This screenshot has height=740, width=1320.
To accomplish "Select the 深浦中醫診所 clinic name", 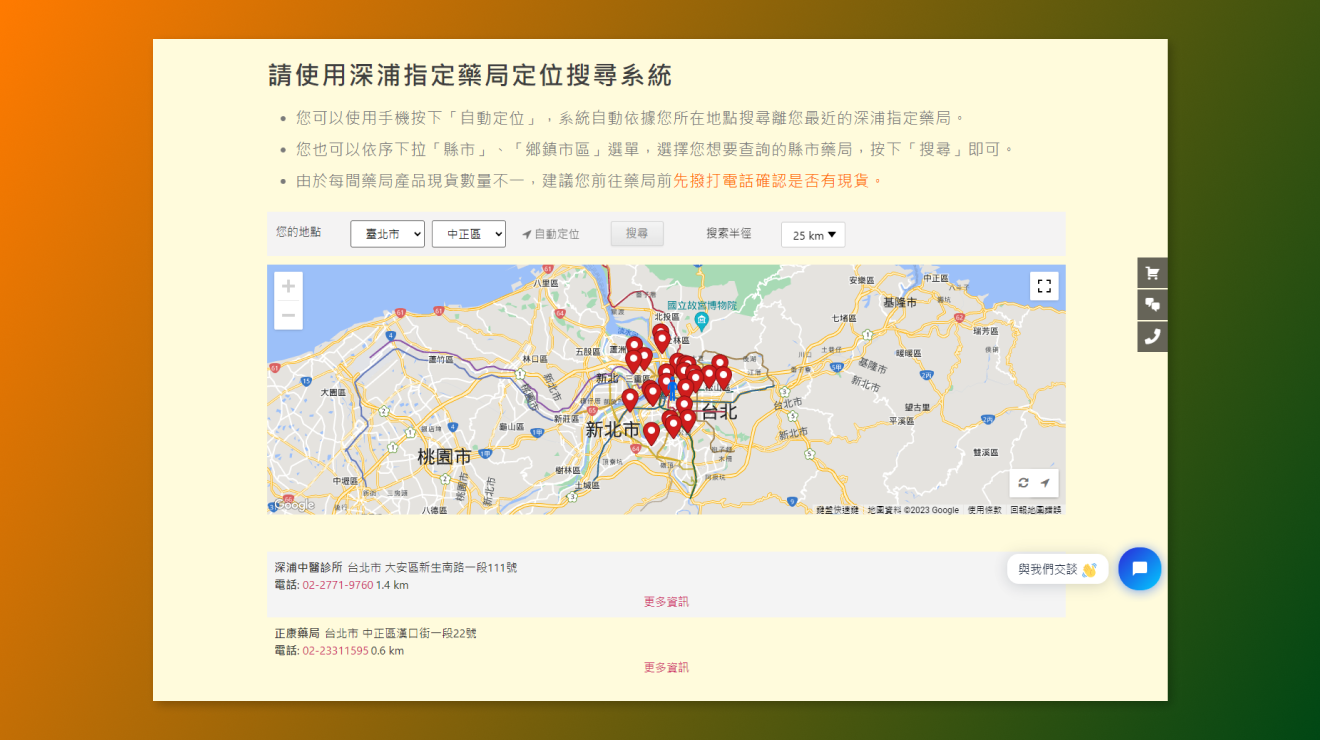I will [309, 568].
